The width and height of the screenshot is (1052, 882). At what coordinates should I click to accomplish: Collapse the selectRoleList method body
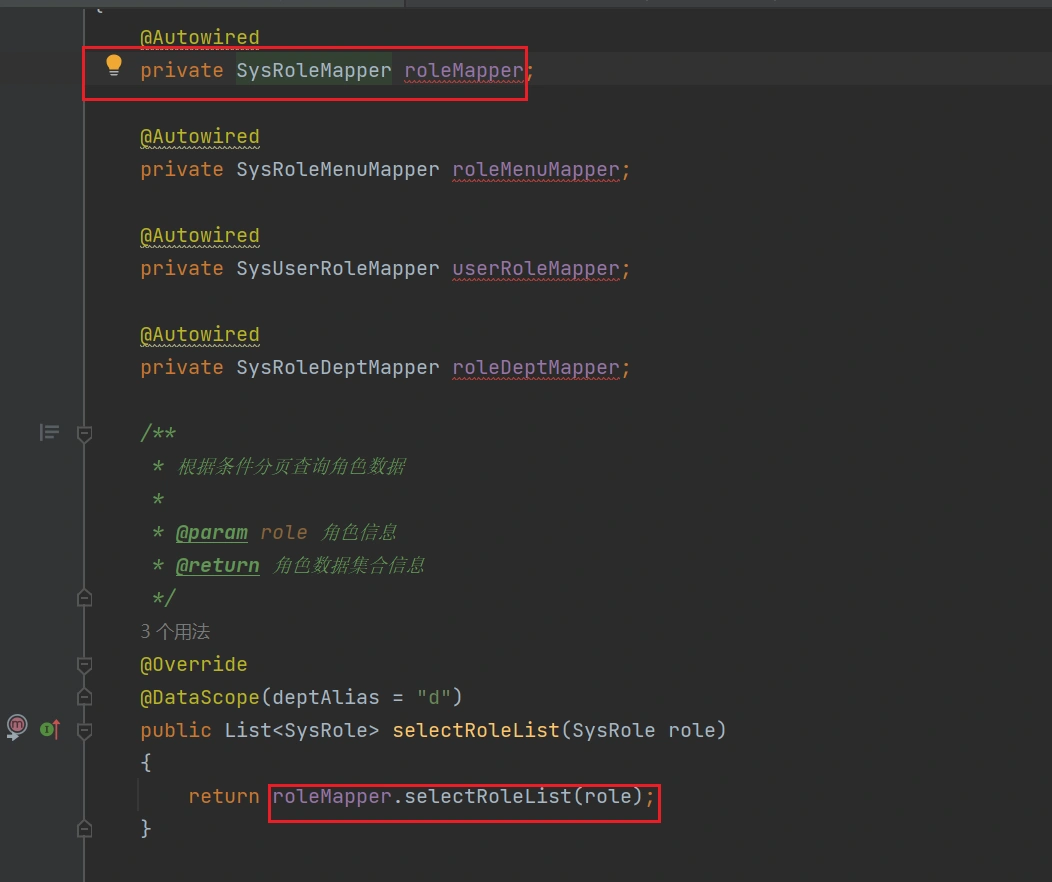85,731
